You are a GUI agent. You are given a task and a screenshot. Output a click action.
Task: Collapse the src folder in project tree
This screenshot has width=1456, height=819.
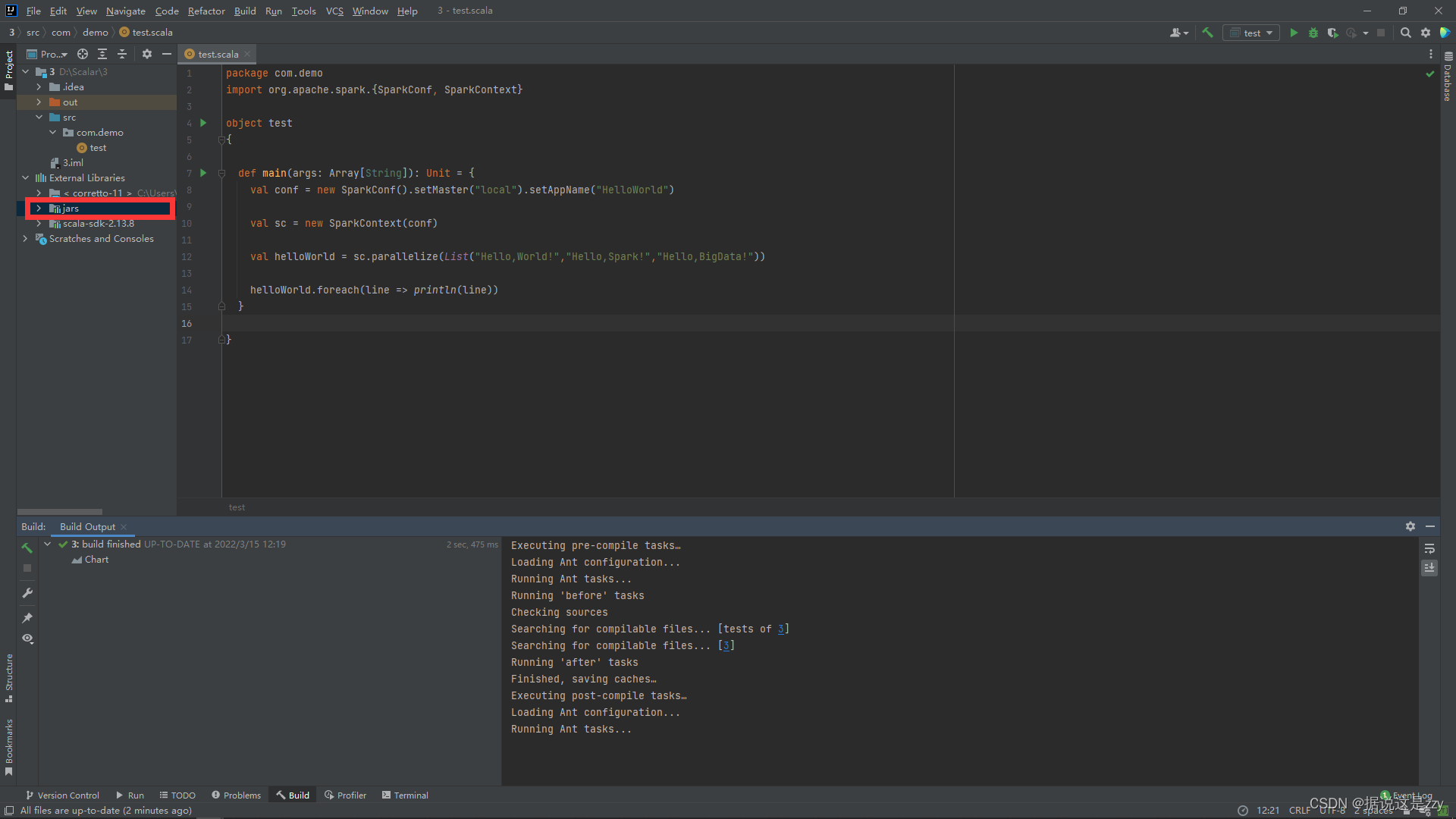[x=39, y=118]
